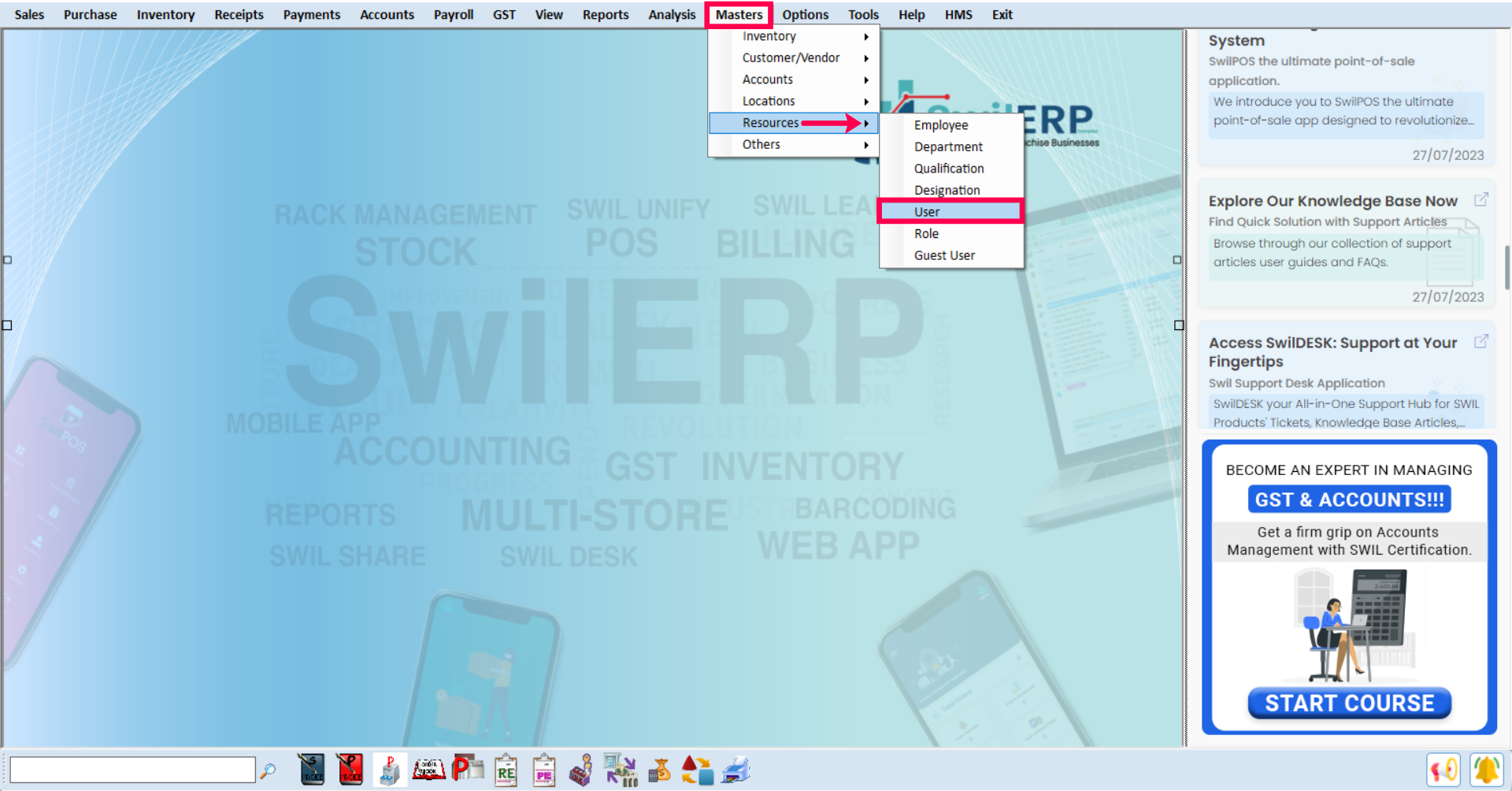Open external link icon on Knowledge Base card
The image size is (1512, 791).
click(1480, 199)
